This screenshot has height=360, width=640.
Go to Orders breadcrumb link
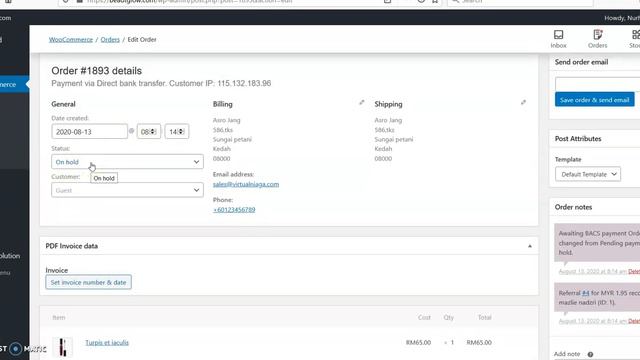[110, 40]
